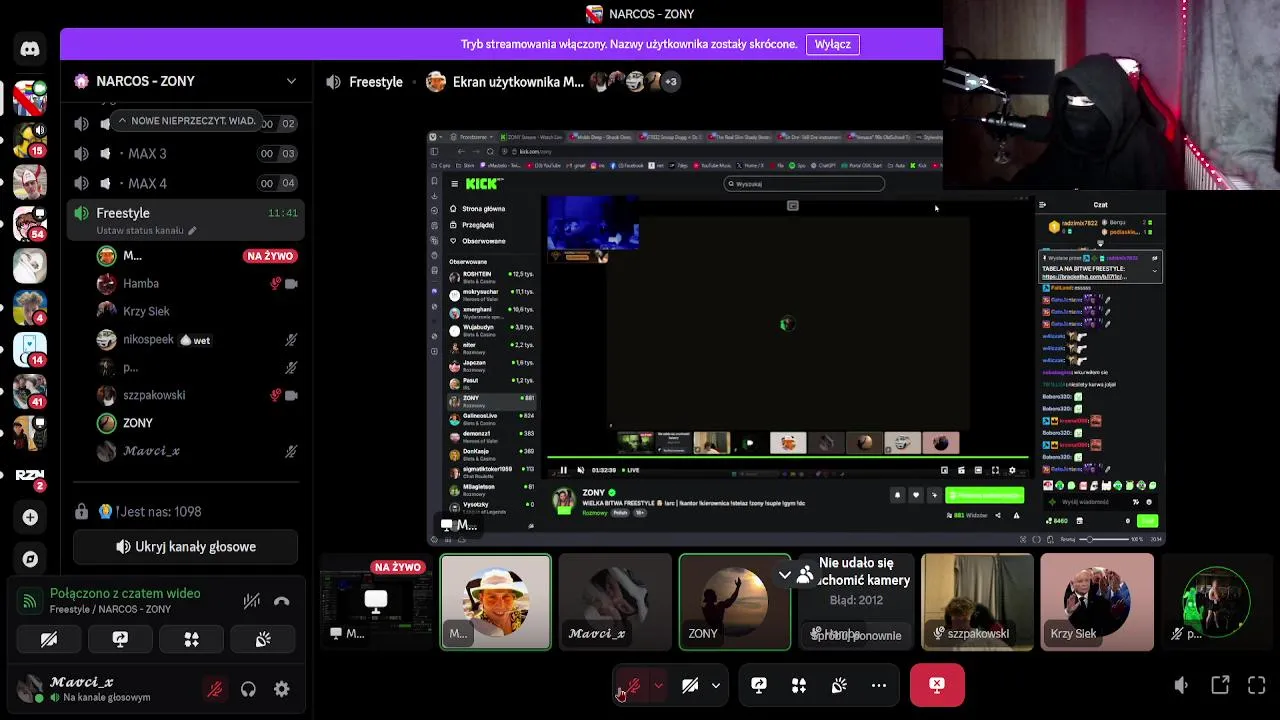Click the '+3' extra viewers indicator
The width and height of the screenshot is (1280, 720).
point(670,82)
